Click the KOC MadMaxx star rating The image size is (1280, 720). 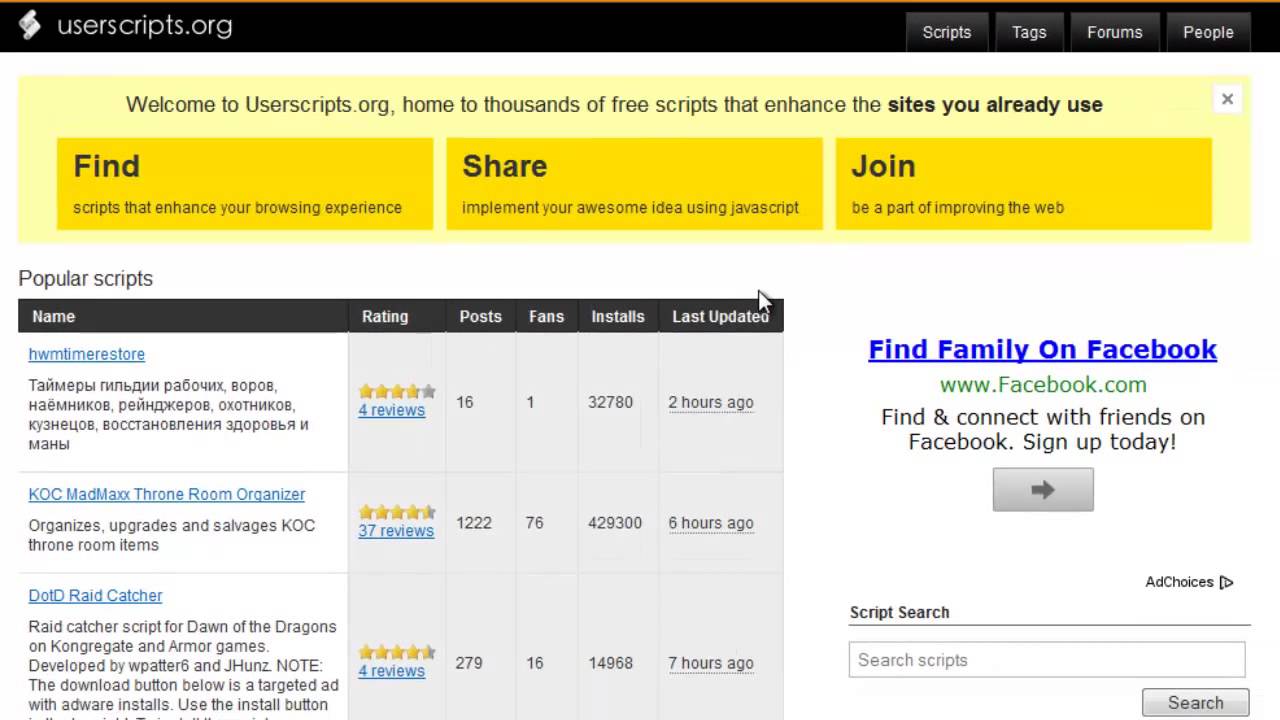click(397, 512)
